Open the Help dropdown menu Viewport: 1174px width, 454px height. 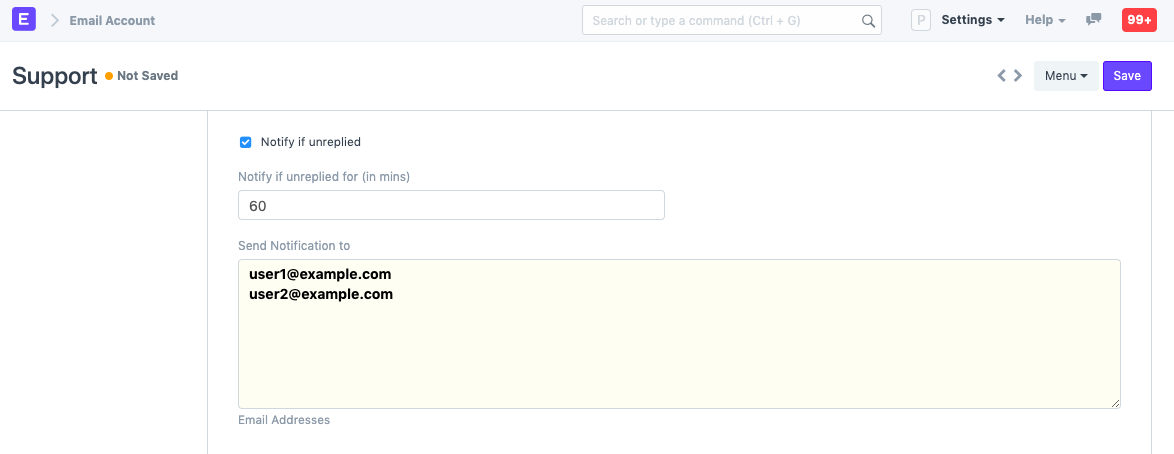point(1045,20)
